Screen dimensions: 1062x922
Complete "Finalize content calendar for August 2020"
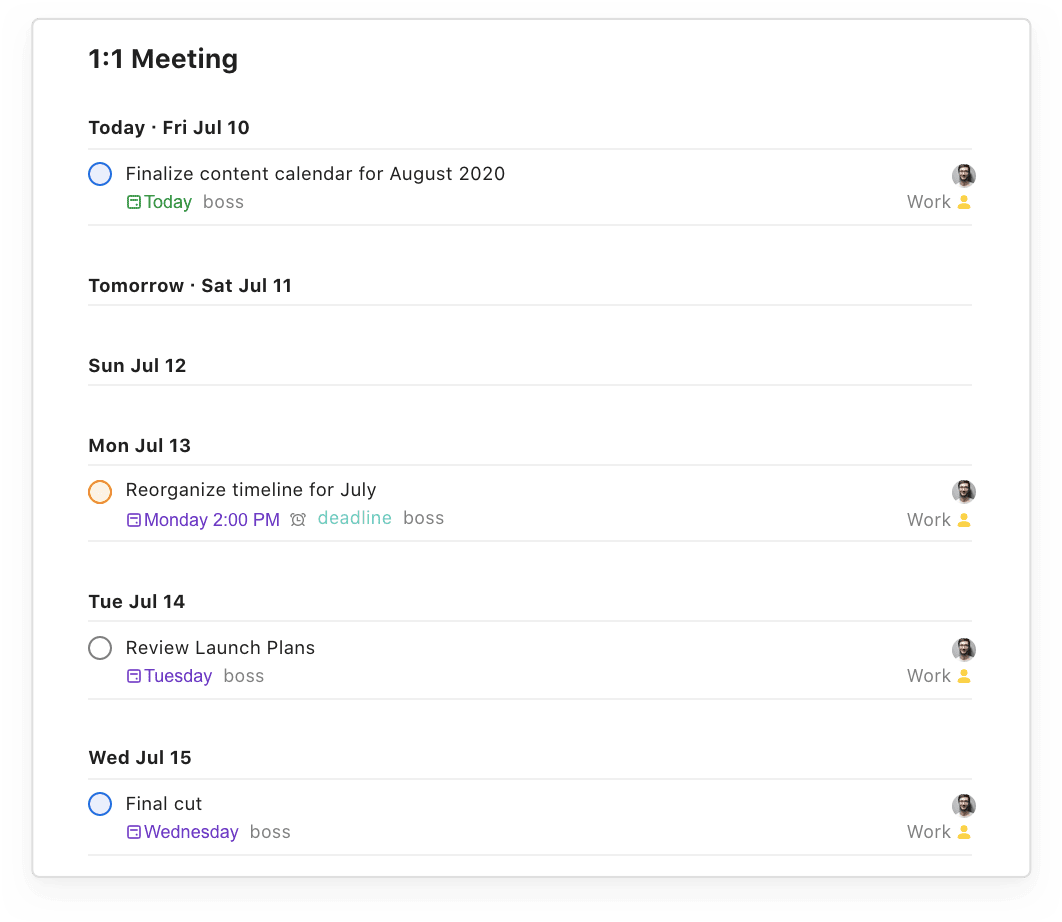pyautogui.click(x=100, y=173)
